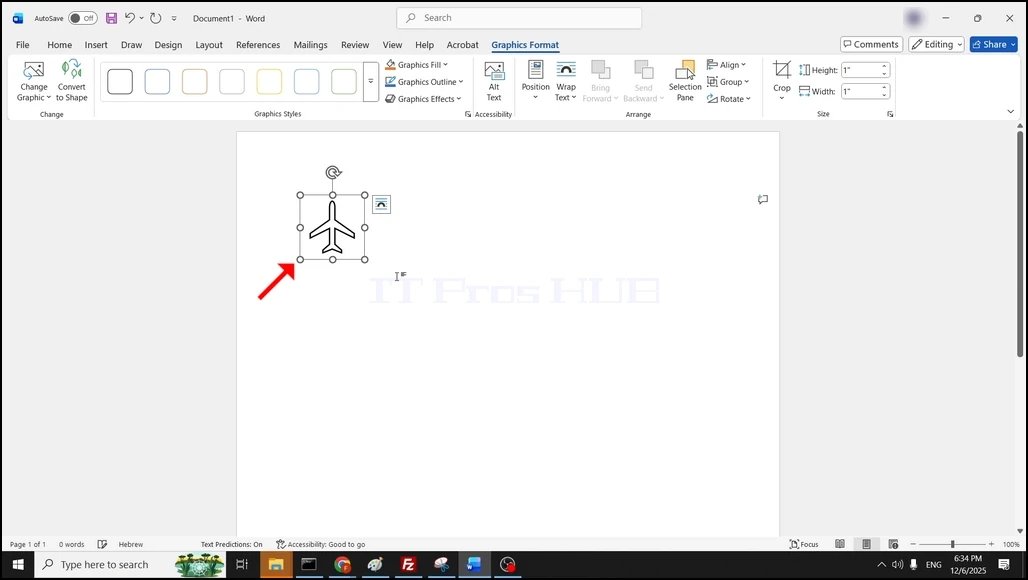This screenshot has width=1028, height=580.
Task: Select the Crop tool
Action: 781,81
